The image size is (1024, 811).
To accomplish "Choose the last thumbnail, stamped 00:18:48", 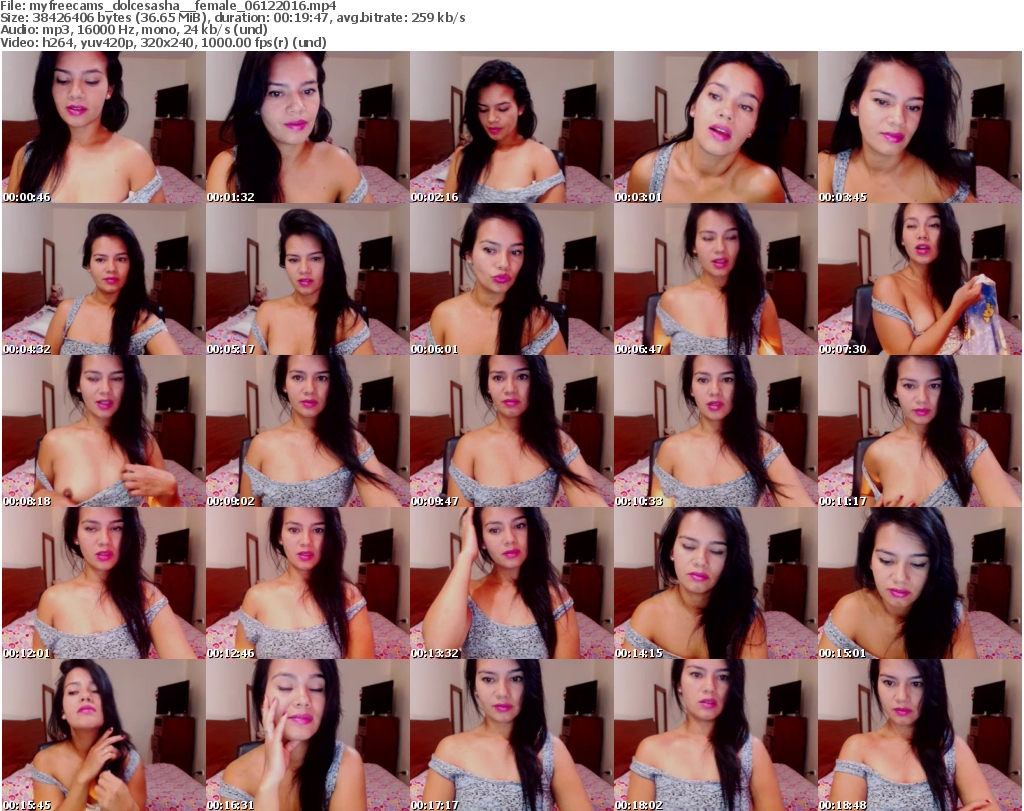I will pos(920,735).
